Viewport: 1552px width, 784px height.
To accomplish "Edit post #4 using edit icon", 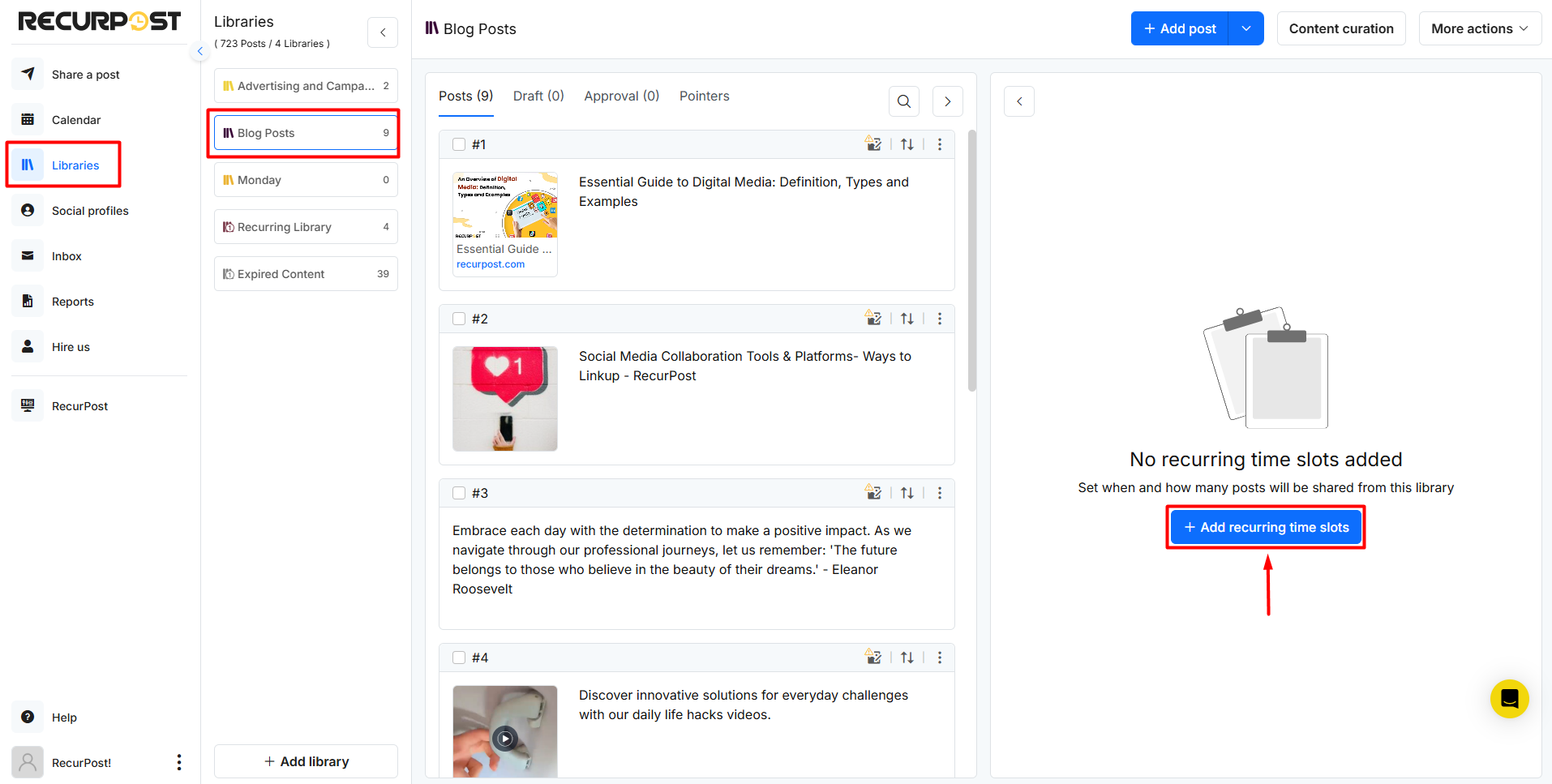I will point(873,657).
